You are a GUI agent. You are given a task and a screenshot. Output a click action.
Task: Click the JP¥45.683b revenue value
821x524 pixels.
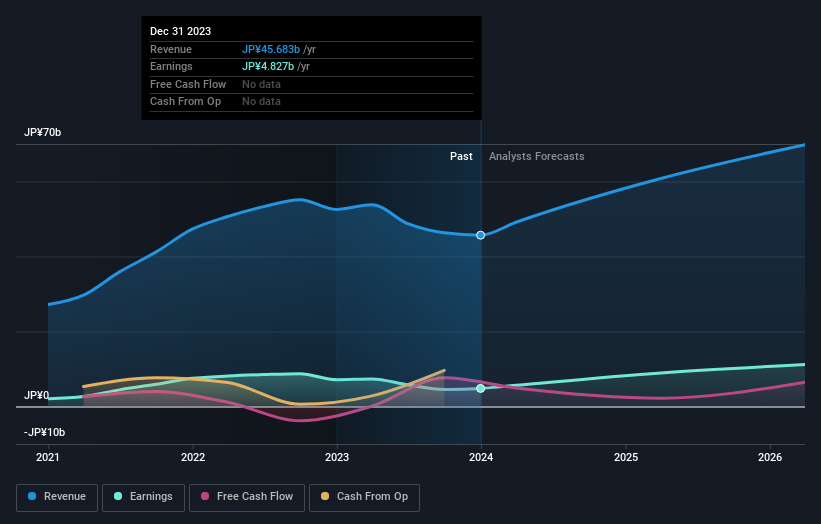pos(271,49)
